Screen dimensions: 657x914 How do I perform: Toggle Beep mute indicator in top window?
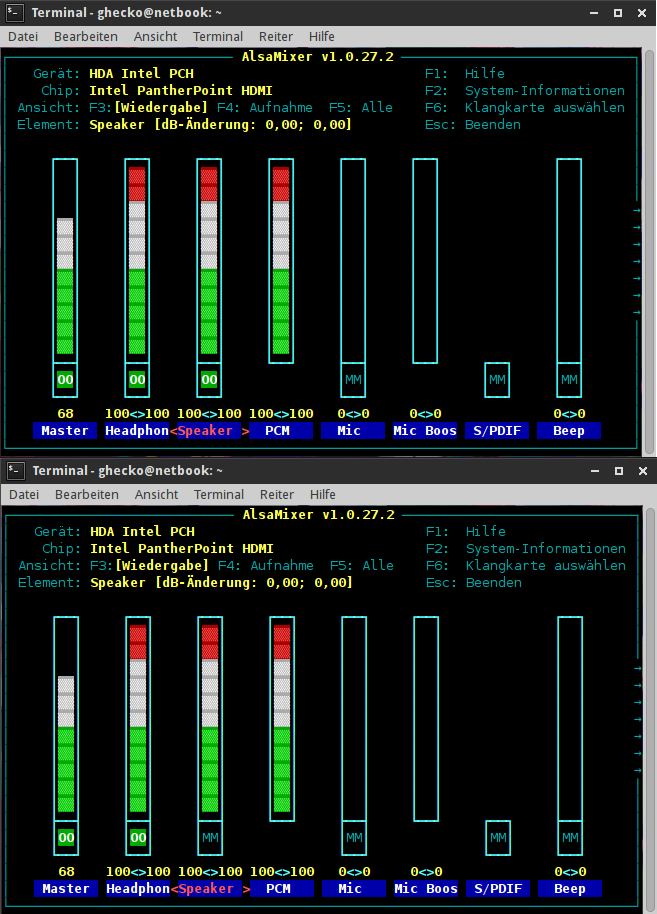coord(569,380)
